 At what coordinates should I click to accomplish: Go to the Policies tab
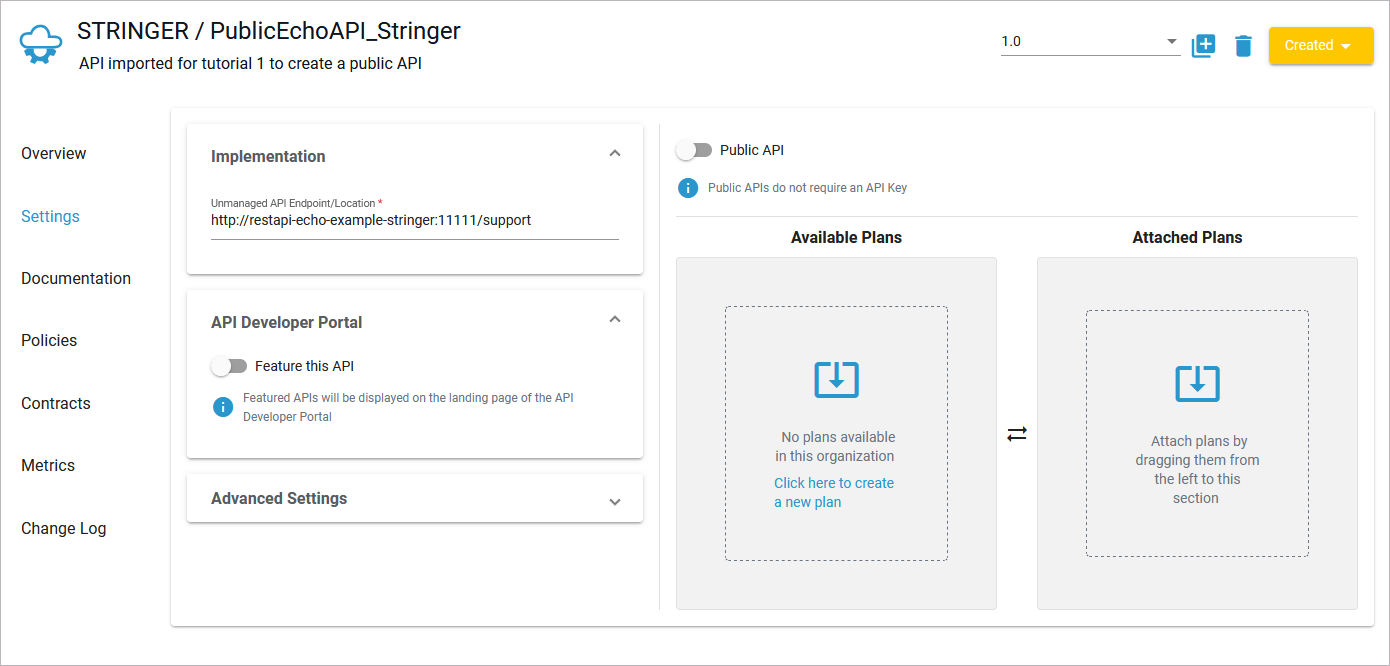49,340
